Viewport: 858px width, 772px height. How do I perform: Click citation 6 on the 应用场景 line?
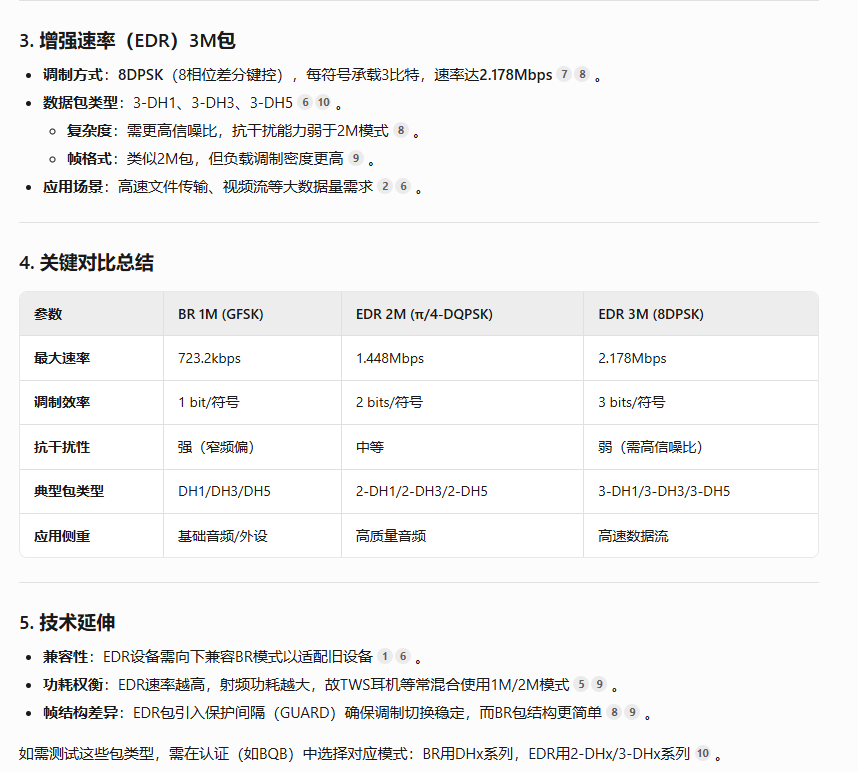[x=403, y=187]
